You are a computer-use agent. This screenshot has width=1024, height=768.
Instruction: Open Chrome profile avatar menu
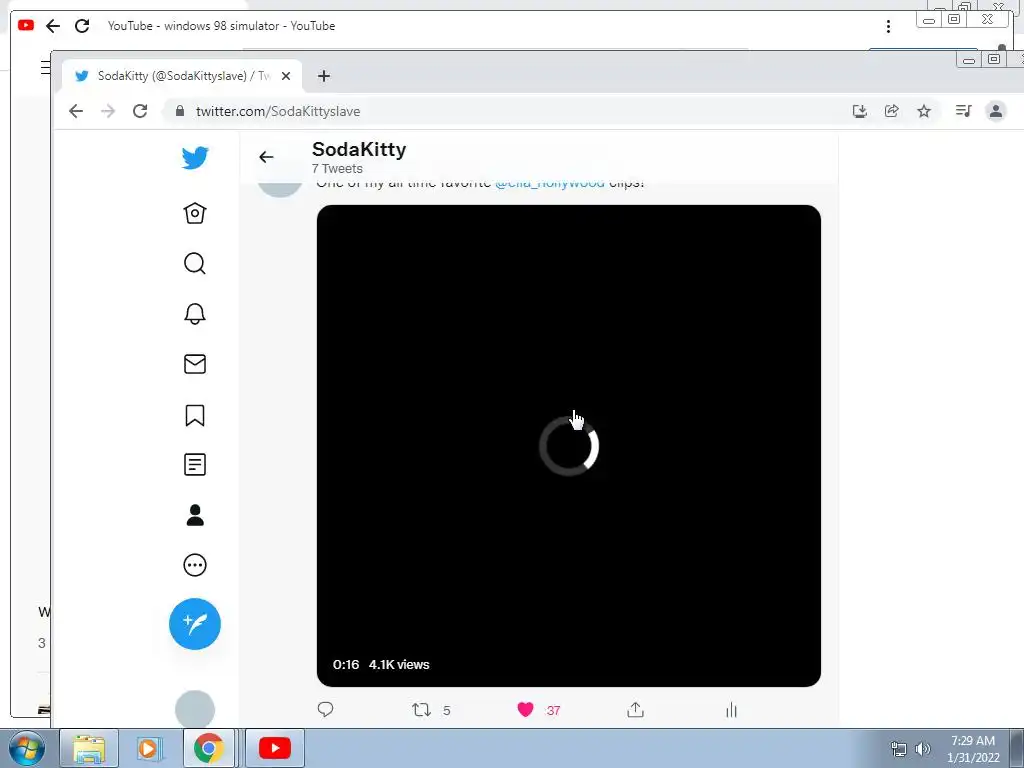click(x=996, y=111)
